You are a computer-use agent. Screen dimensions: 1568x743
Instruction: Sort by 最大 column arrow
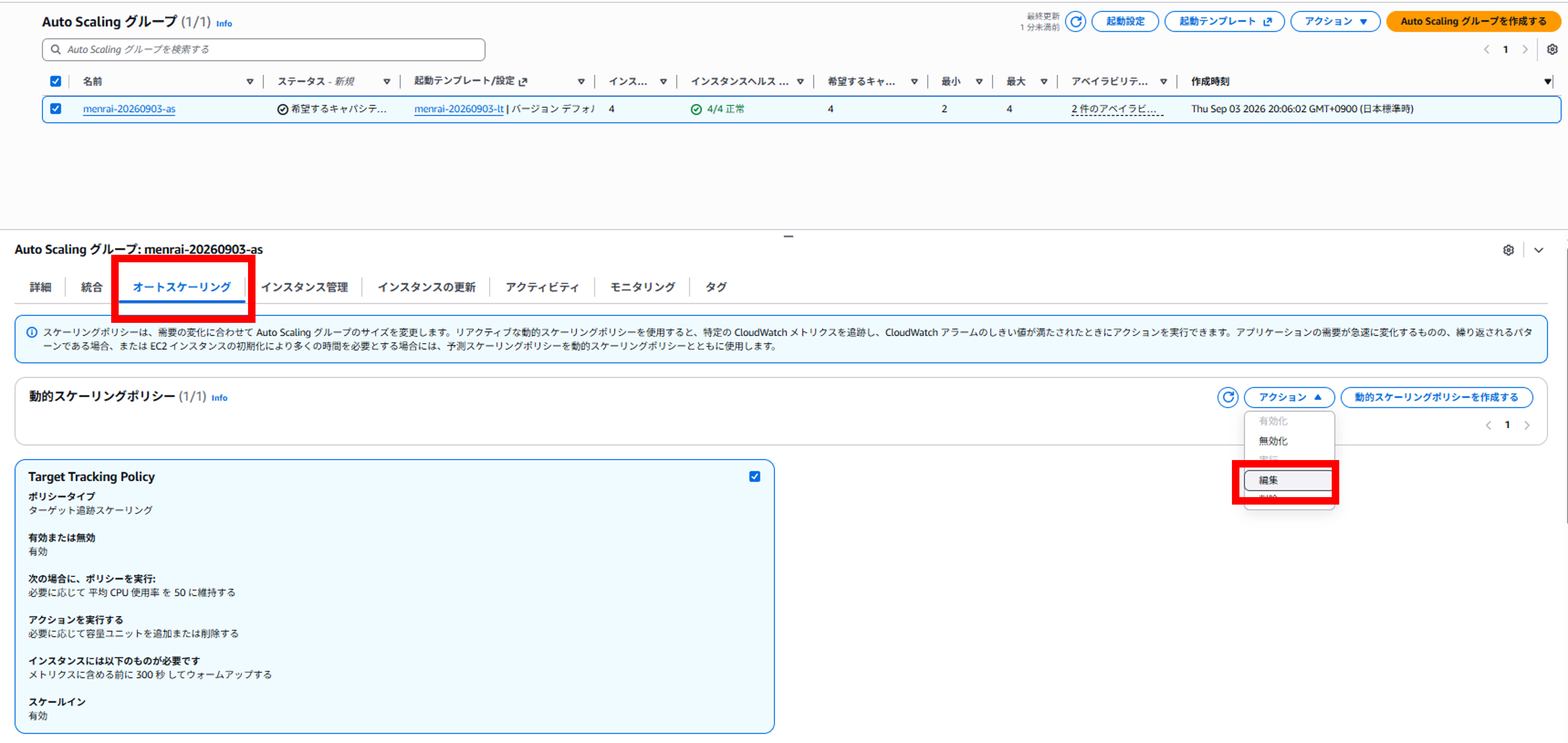(1043, 82)
